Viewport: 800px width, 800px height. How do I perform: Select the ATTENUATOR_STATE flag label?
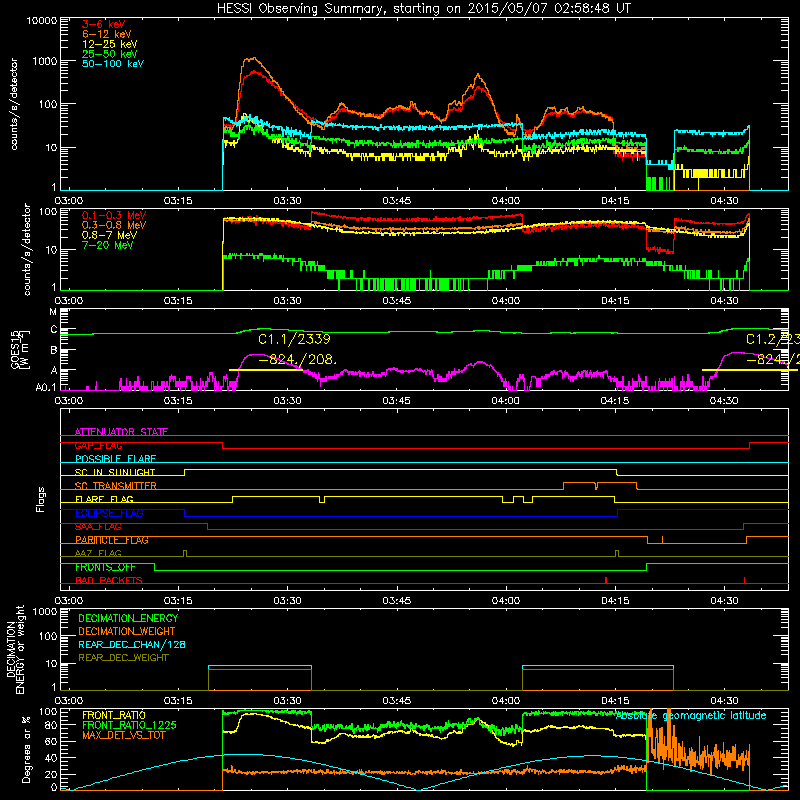[x=121, y=432]
